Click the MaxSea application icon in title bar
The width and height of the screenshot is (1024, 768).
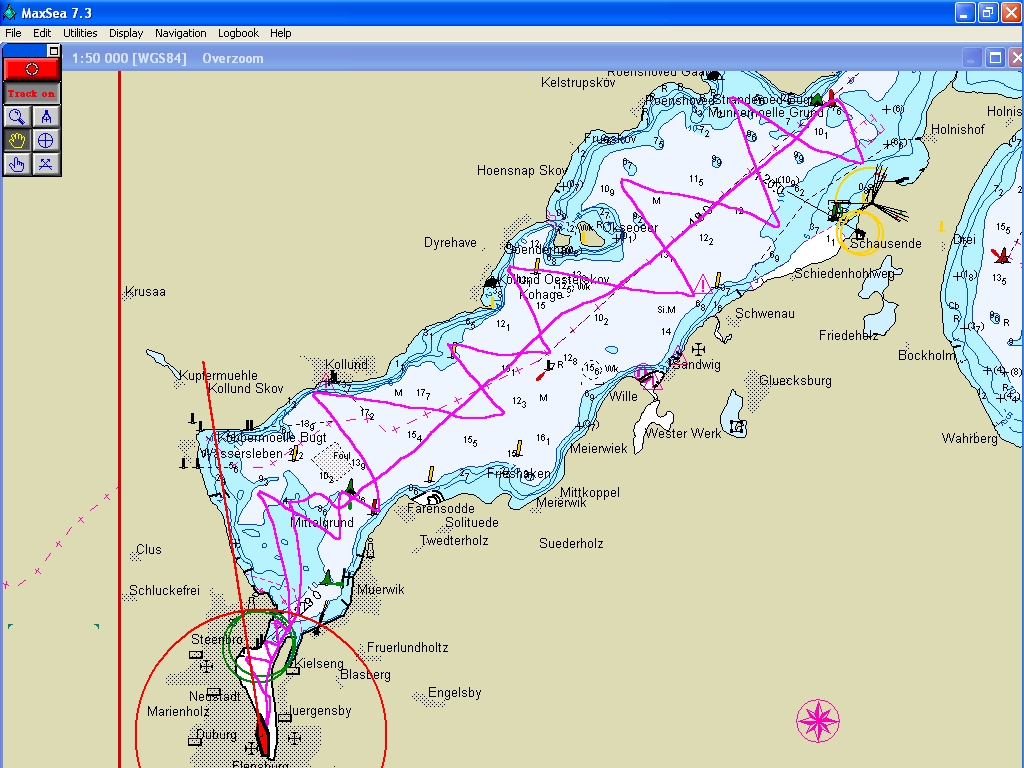10,12
